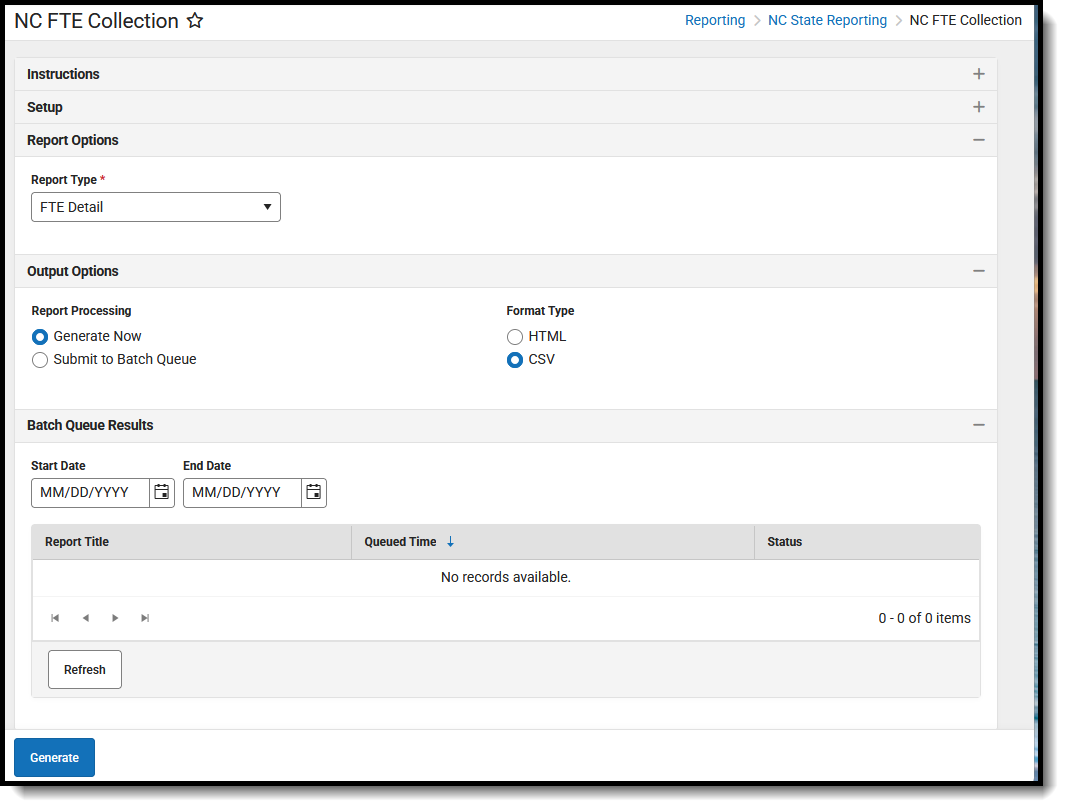Choose HTML format type

515,336
